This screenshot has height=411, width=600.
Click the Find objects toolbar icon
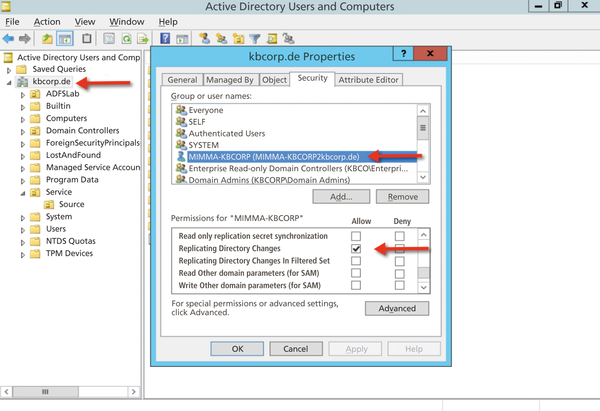tap(272, 38)
